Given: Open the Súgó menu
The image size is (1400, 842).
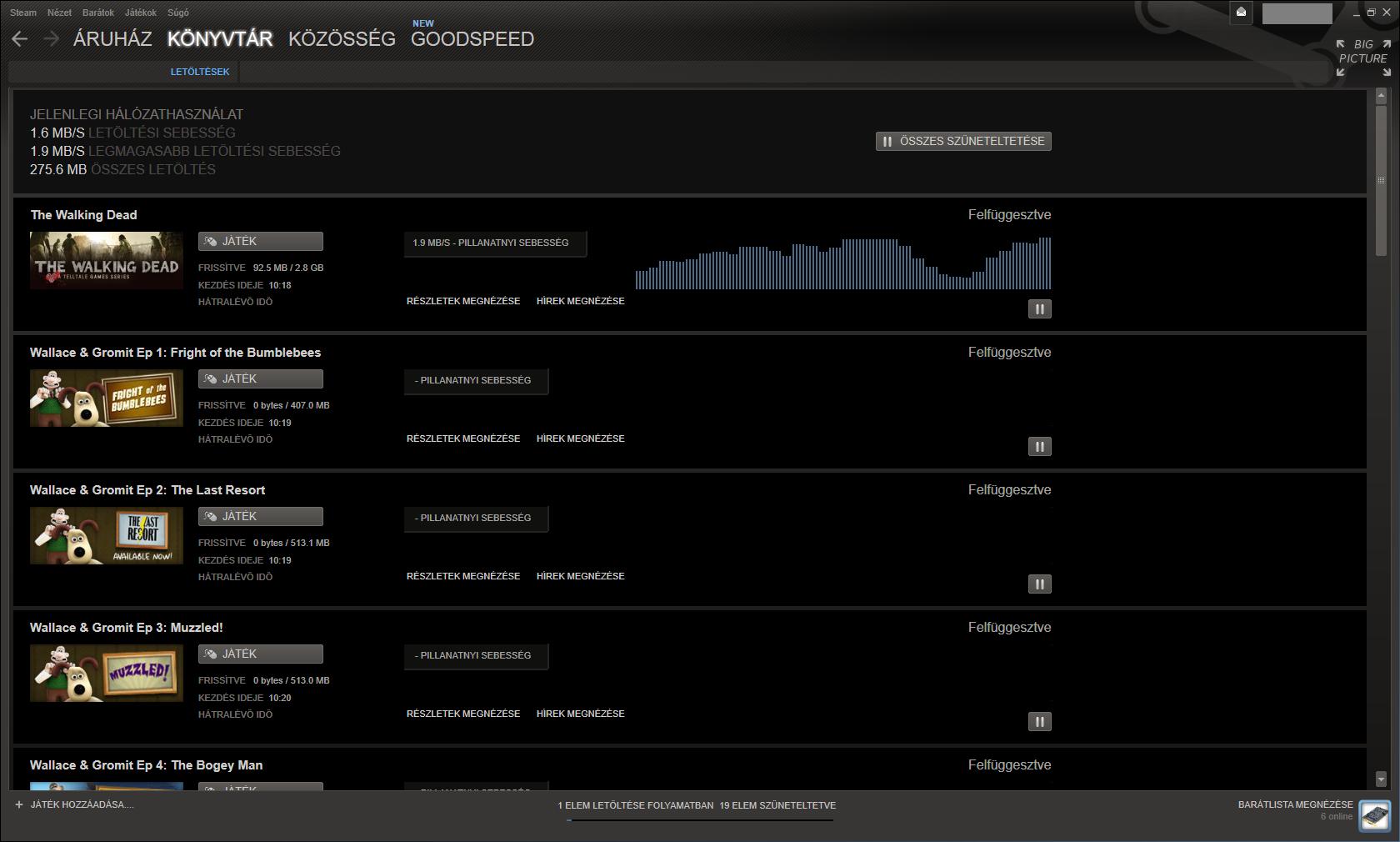Looking at the screenshot, I should (x=177, y=13).
